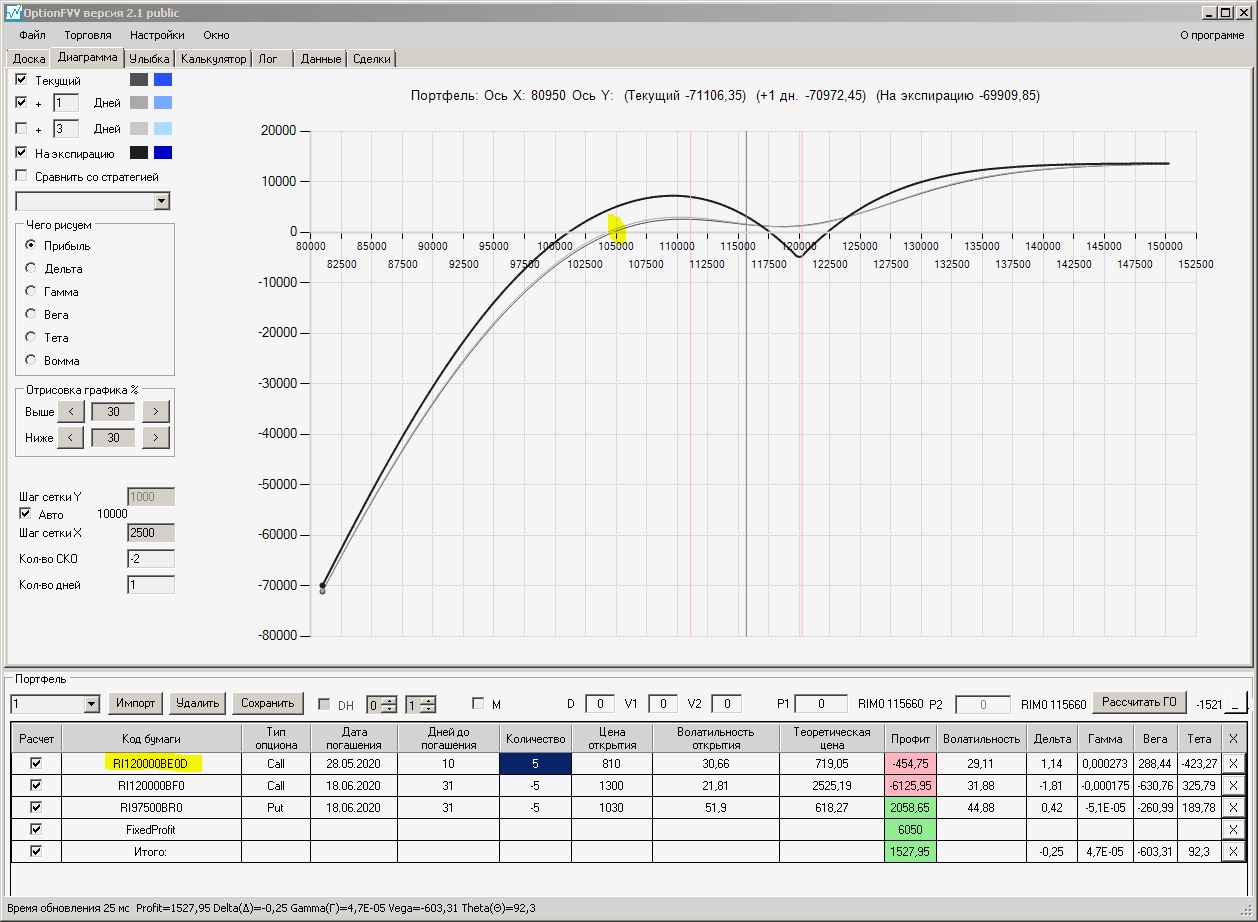Click the P1 input field

pos(821,704)
